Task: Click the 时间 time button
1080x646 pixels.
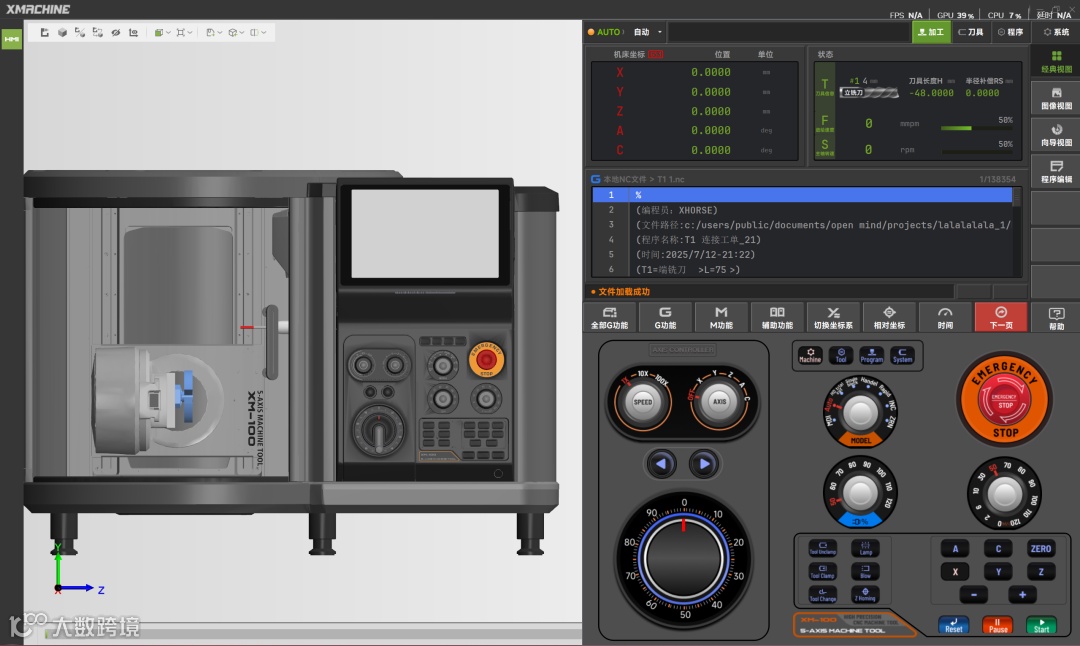Action: click(x=945, y=317)
